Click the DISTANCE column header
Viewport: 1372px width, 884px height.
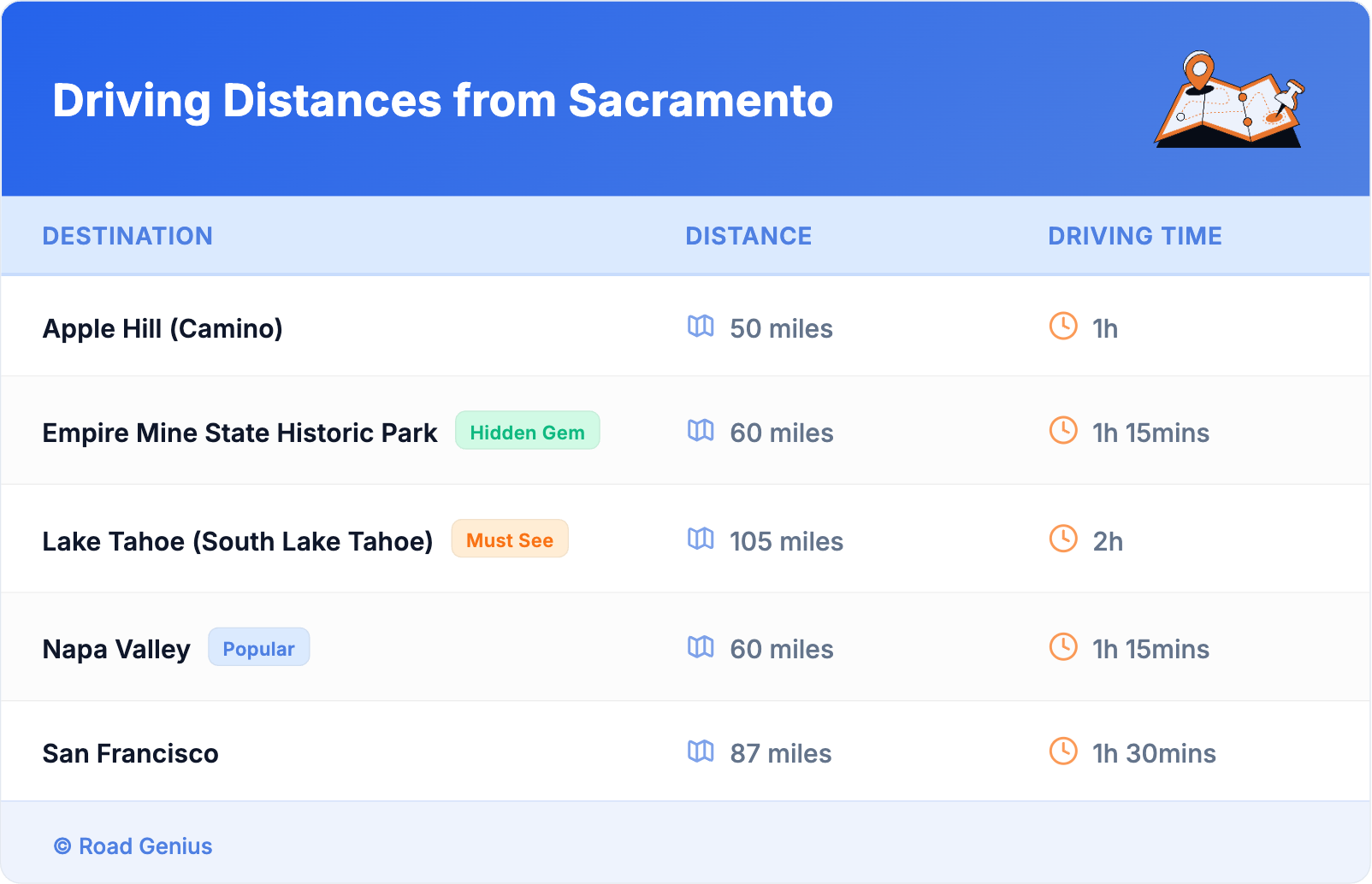coord(748,236)
